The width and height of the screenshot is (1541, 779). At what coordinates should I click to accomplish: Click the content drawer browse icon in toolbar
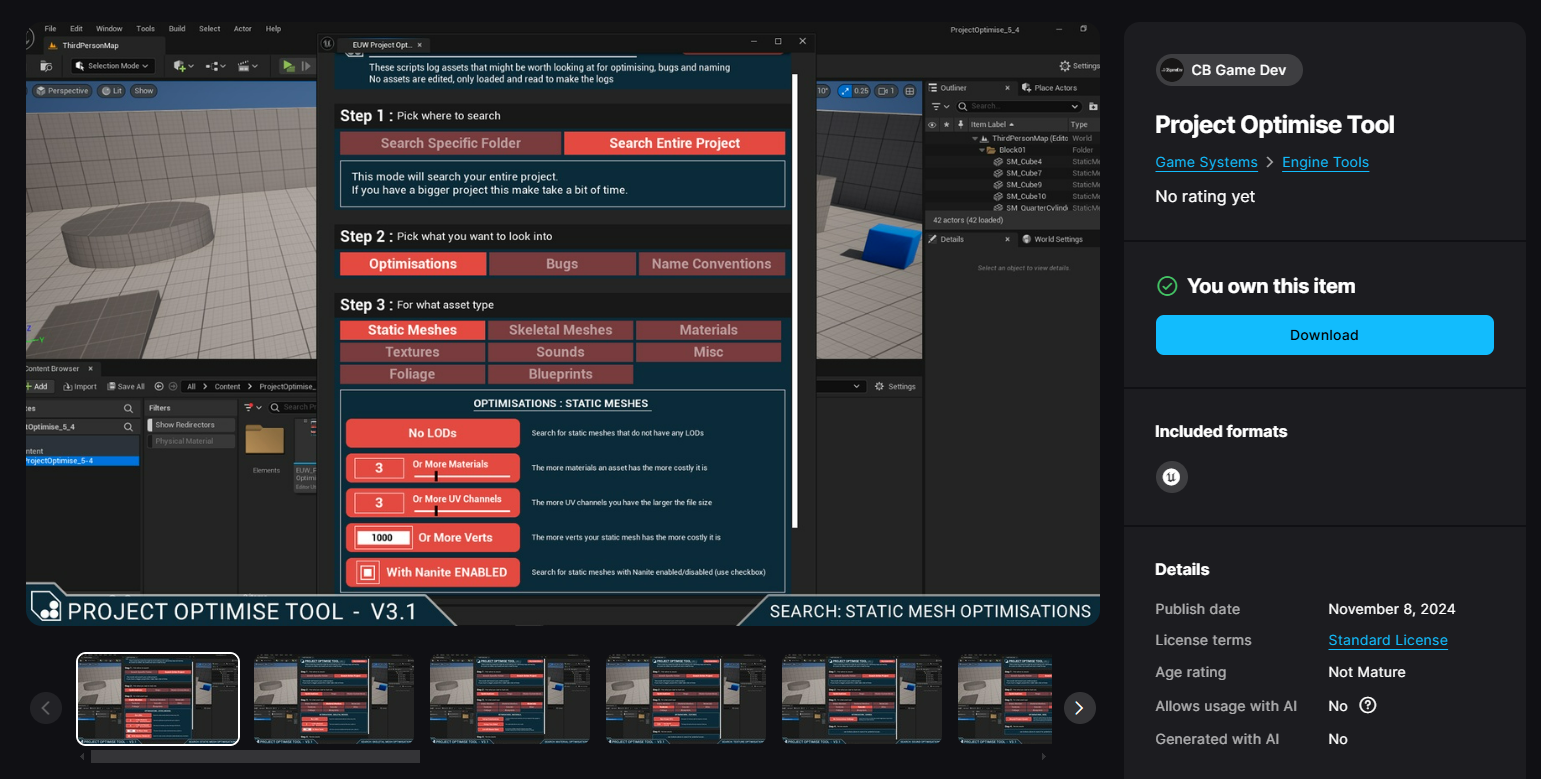coord(45,66)
